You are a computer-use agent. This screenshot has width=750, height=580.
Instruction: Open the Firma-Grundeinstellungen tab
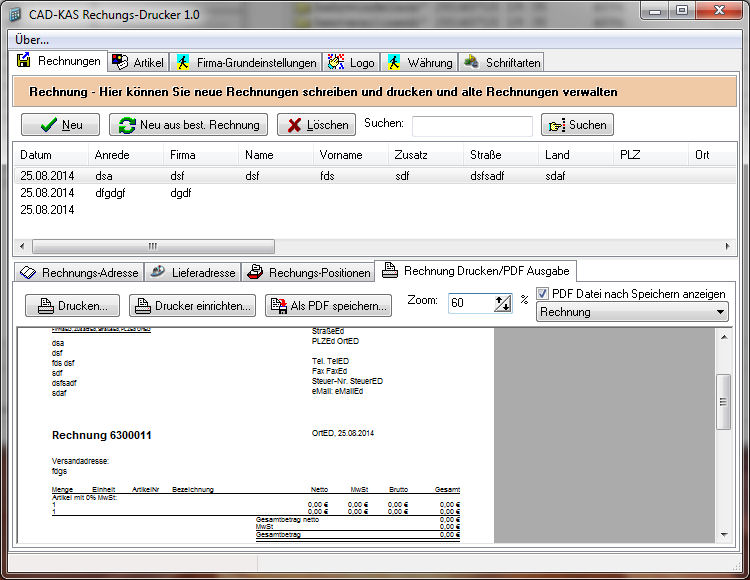click(x=246, y=62)
